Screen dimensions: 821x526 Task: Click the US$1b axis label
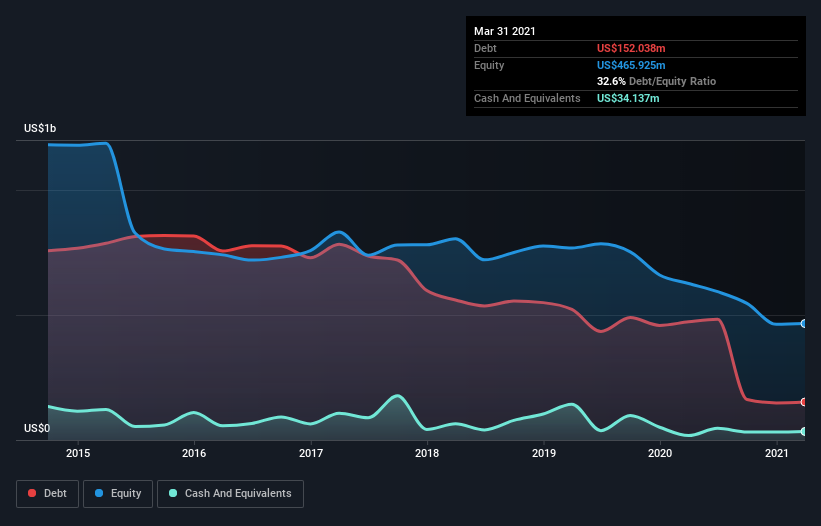coord(40,128)
